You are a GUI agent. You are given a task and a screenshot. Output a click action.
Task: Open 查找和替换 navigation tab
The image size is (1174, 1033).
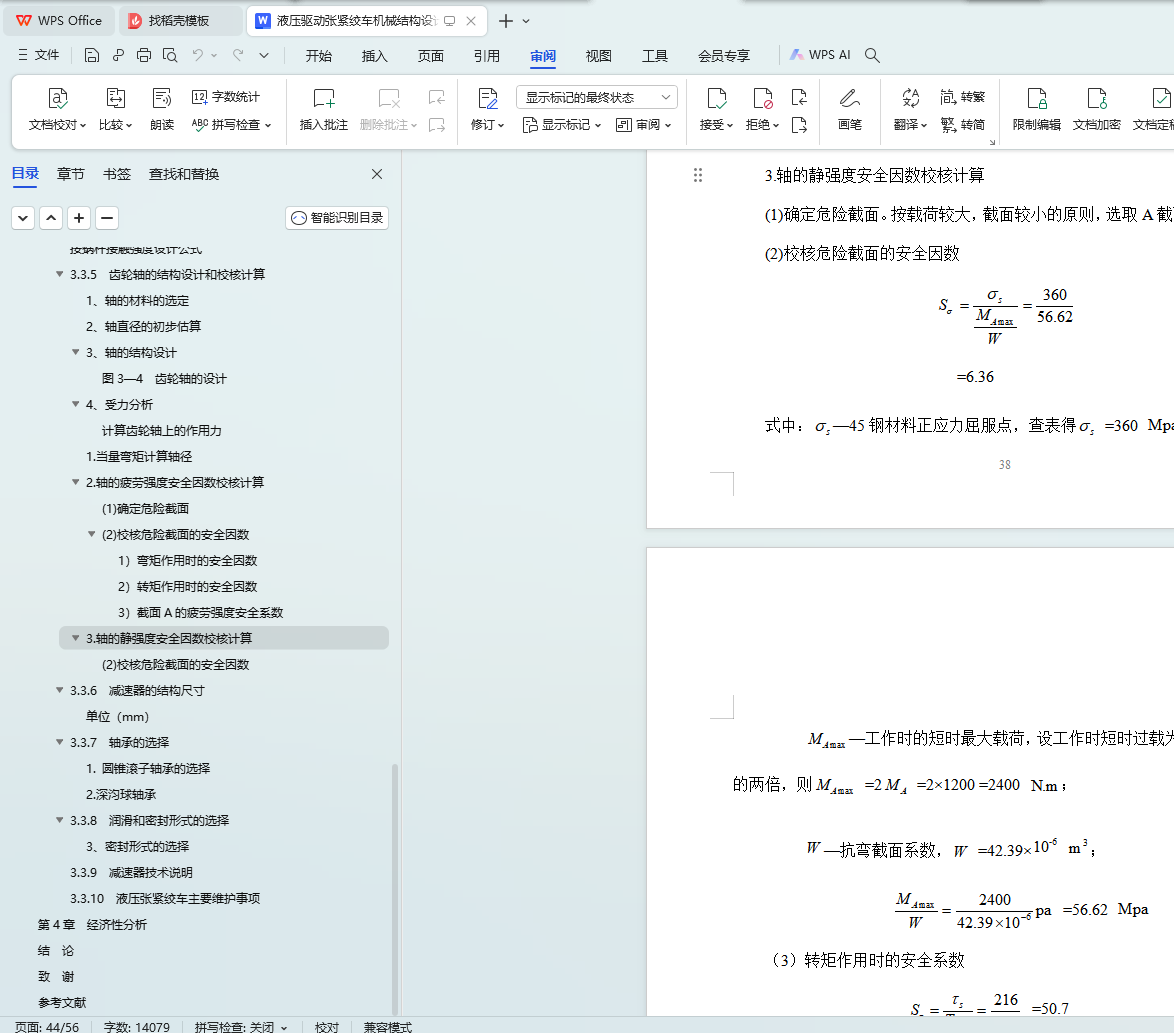(x=184, y=174)
